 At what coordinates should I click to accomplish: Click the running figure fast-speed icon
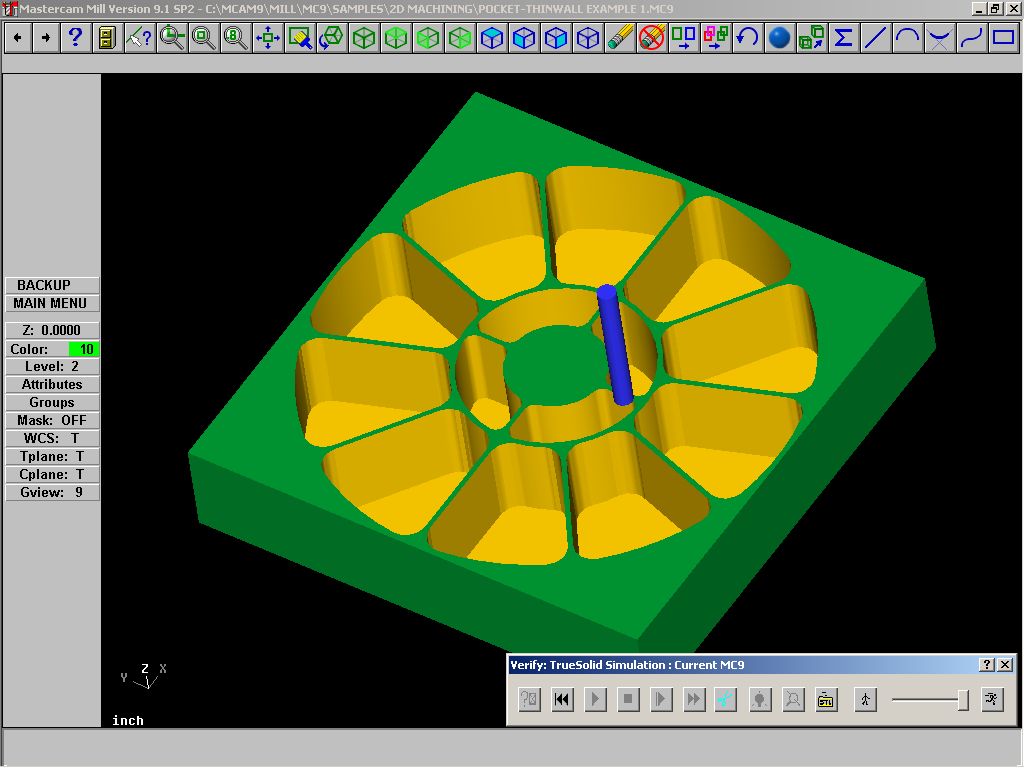(992, 700)
